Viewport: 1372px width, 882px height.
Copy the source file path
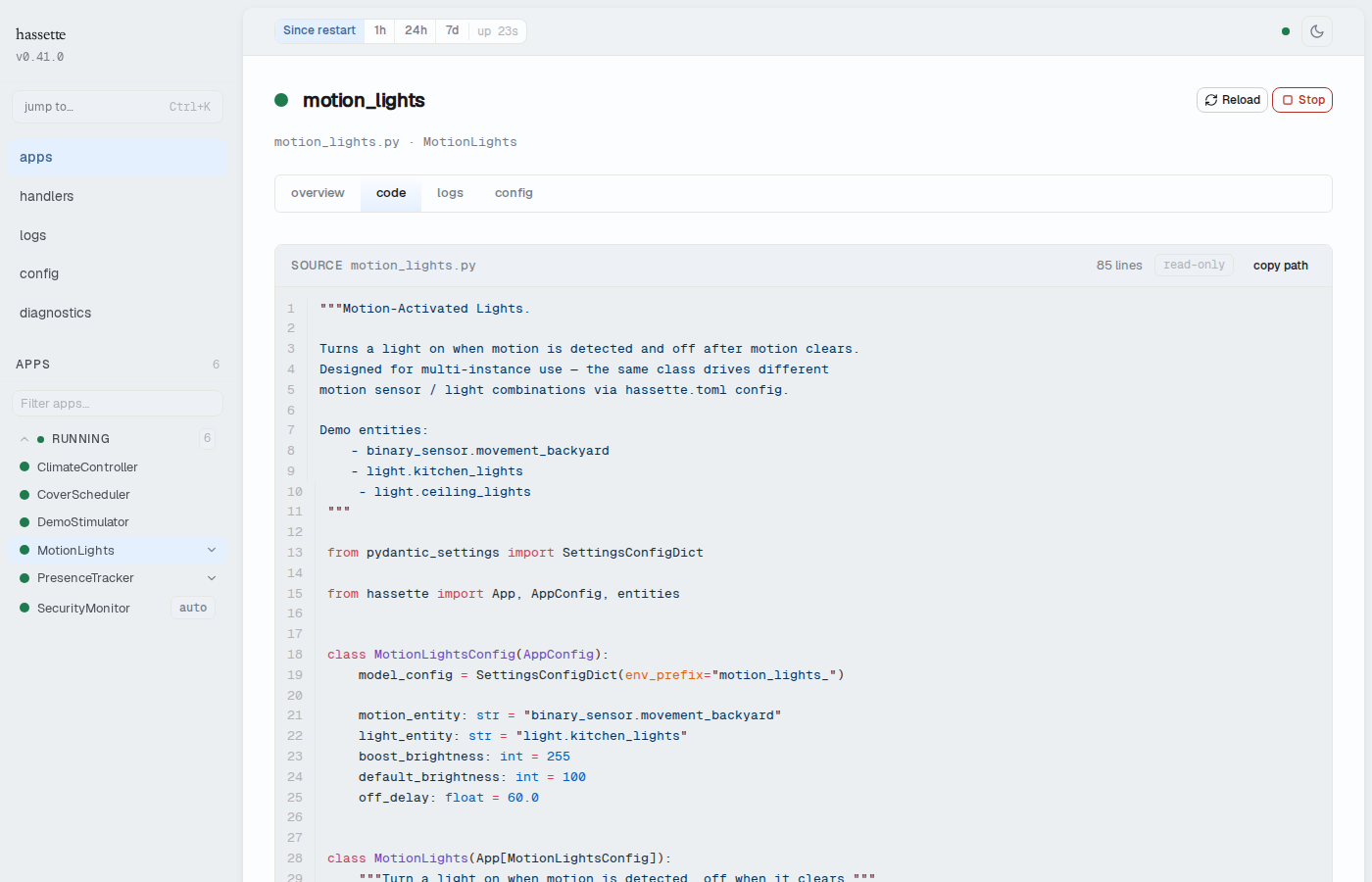[1281, 266]
